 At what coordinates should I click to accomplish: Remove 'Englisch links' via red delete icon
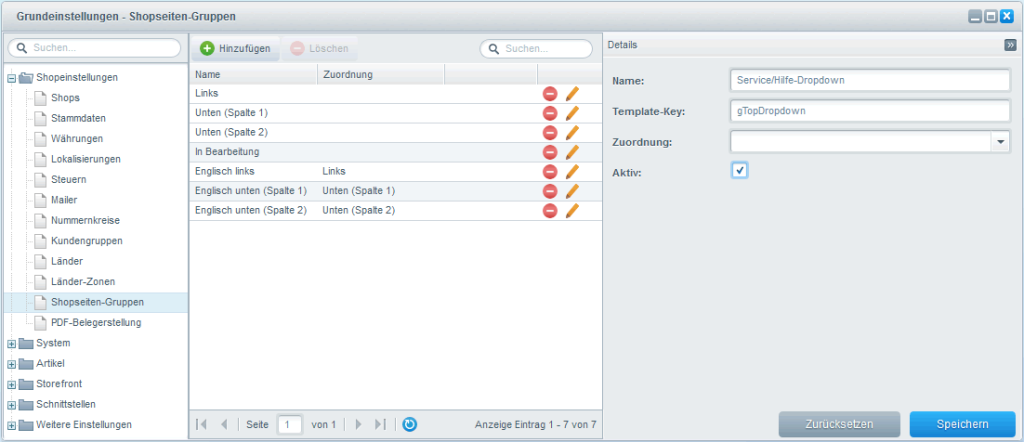(x=550, y=172)
